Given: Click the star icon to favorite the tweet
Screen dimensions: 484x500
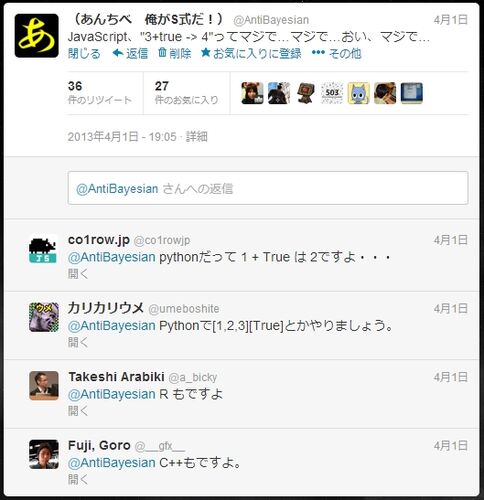Looking at the screenshot, I should [x=206, y=53].
